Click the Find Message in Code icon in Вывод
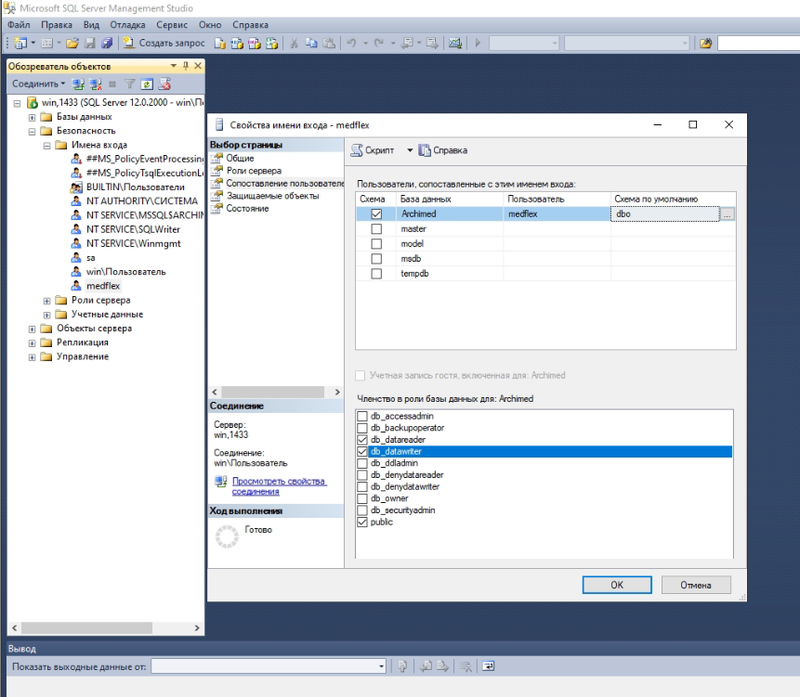This screenshot has height=697, width=800. (x=403, y=666)
